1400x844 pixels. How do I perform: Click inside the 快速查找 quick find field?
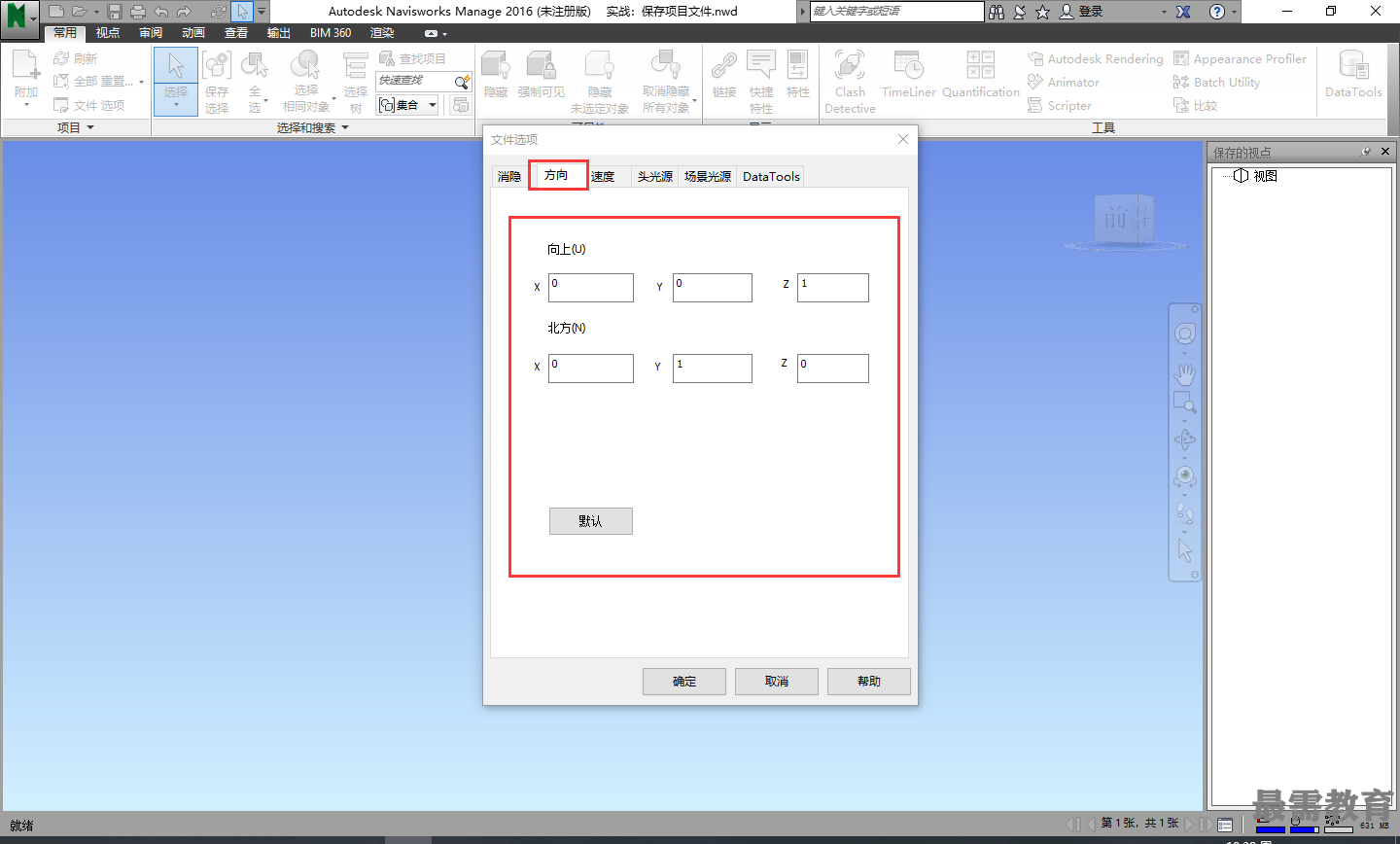413,82
